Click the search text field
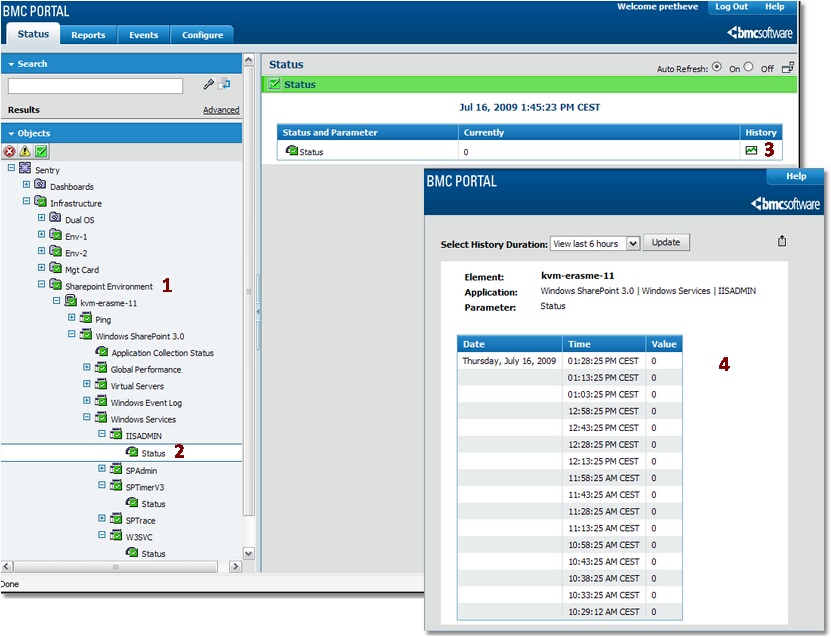 coord(95,85)
